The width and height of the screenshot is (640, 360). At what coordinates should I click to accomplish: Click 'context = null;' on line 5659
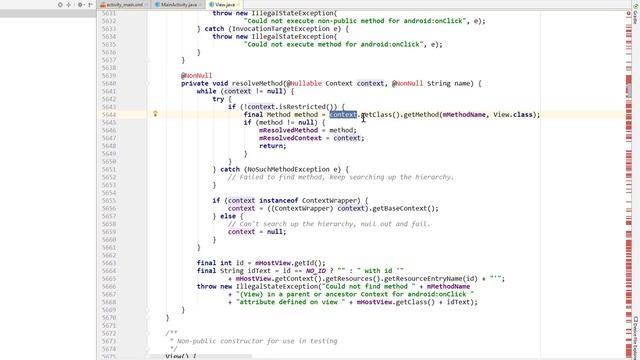[257, 232]
